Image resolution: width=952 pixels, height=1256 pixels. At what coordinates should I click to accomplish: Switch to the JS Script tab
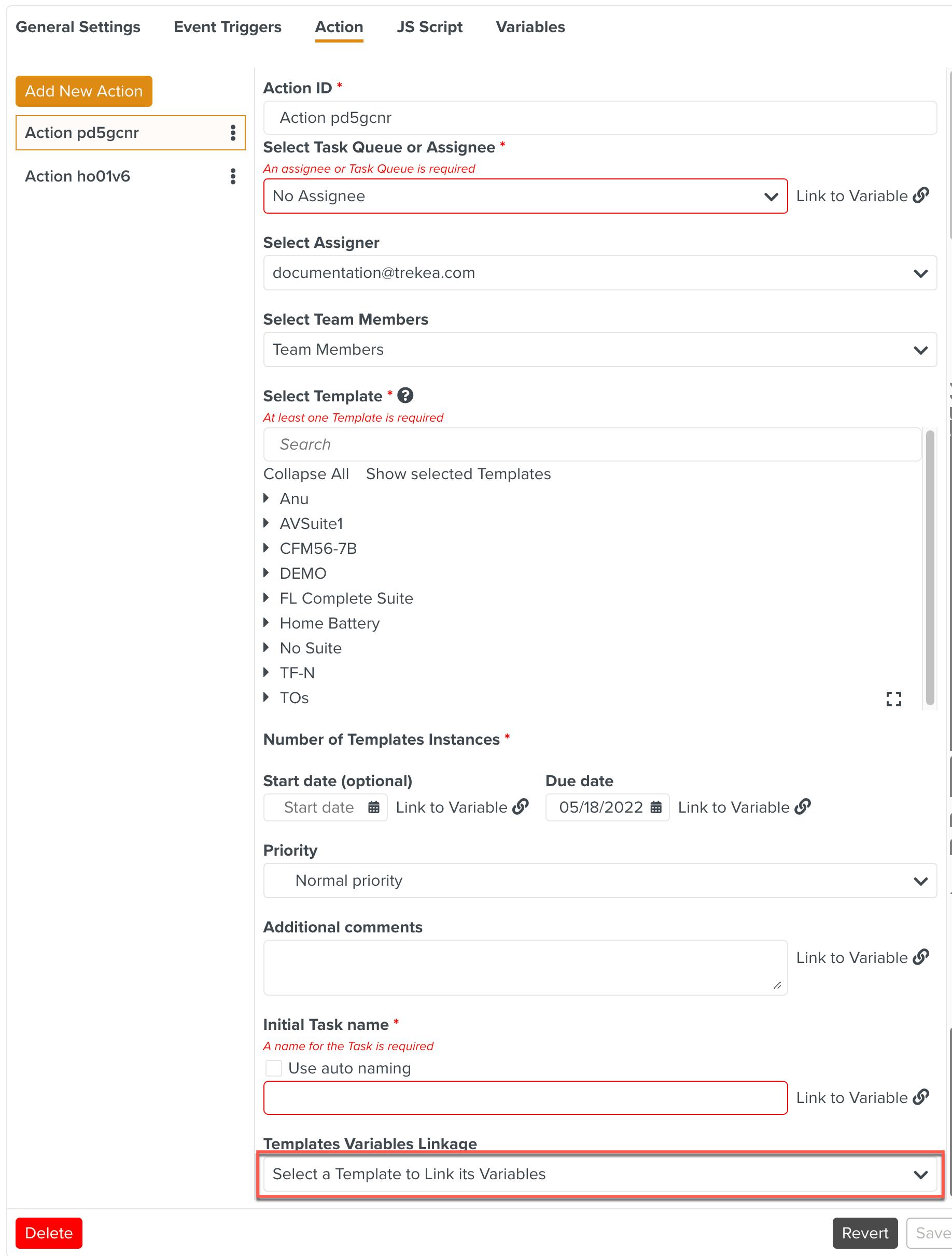click(x=429, y=27)
